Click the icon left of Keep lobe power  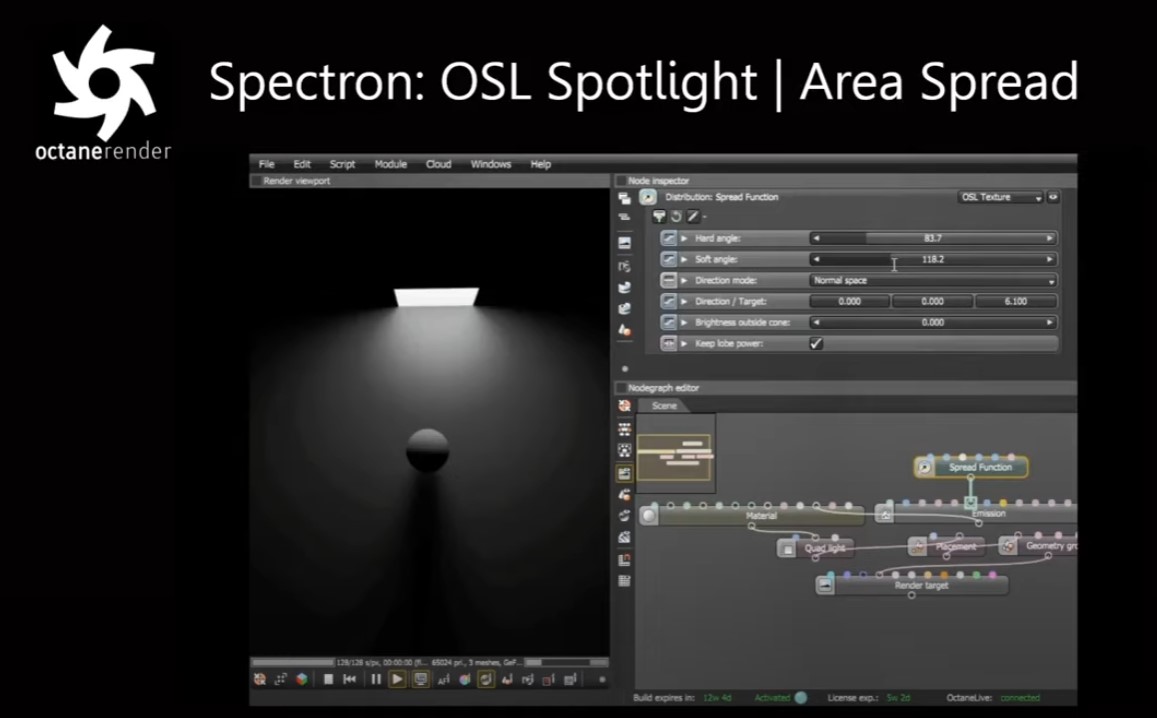(669, 343)
